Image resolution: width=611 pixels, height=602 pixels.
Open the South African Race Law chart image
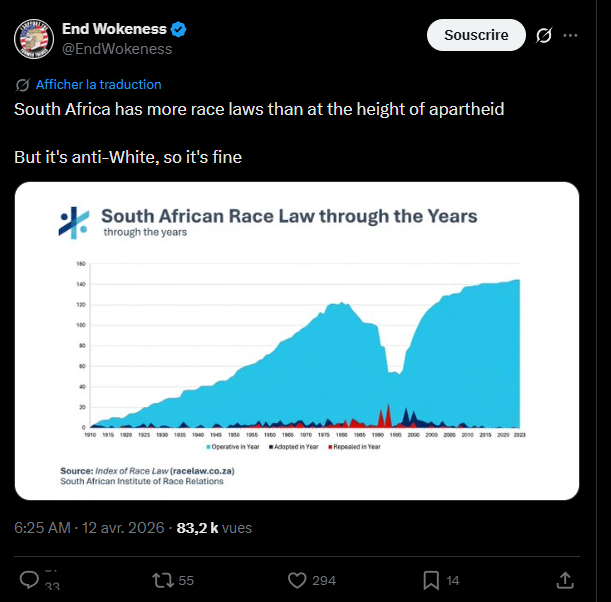pos(297,340)
